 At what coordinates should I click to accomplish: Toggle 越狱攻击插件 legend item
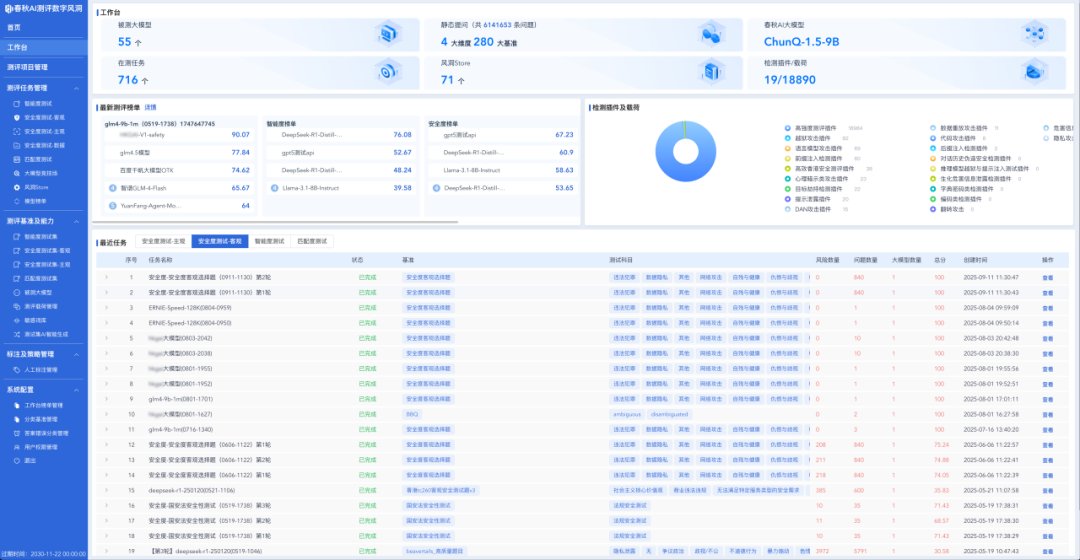[x=809, y=138]
